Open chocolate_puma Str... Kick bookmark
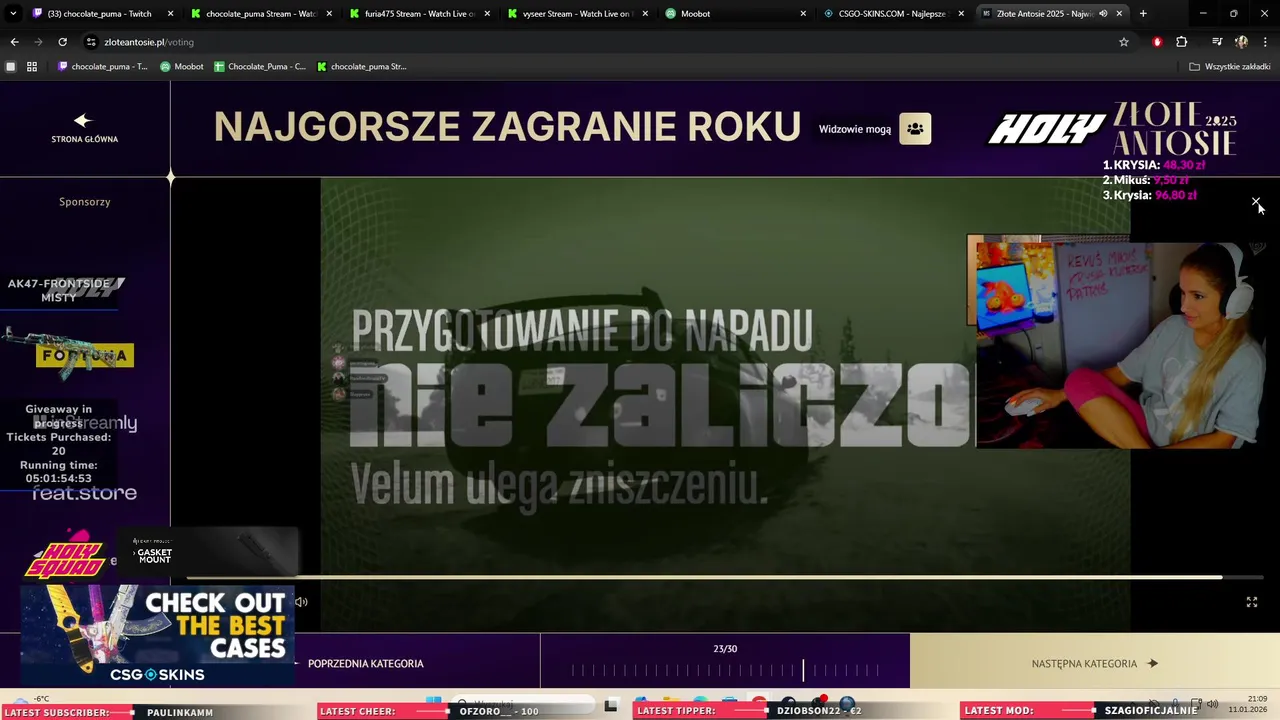 tap(362, 67)
